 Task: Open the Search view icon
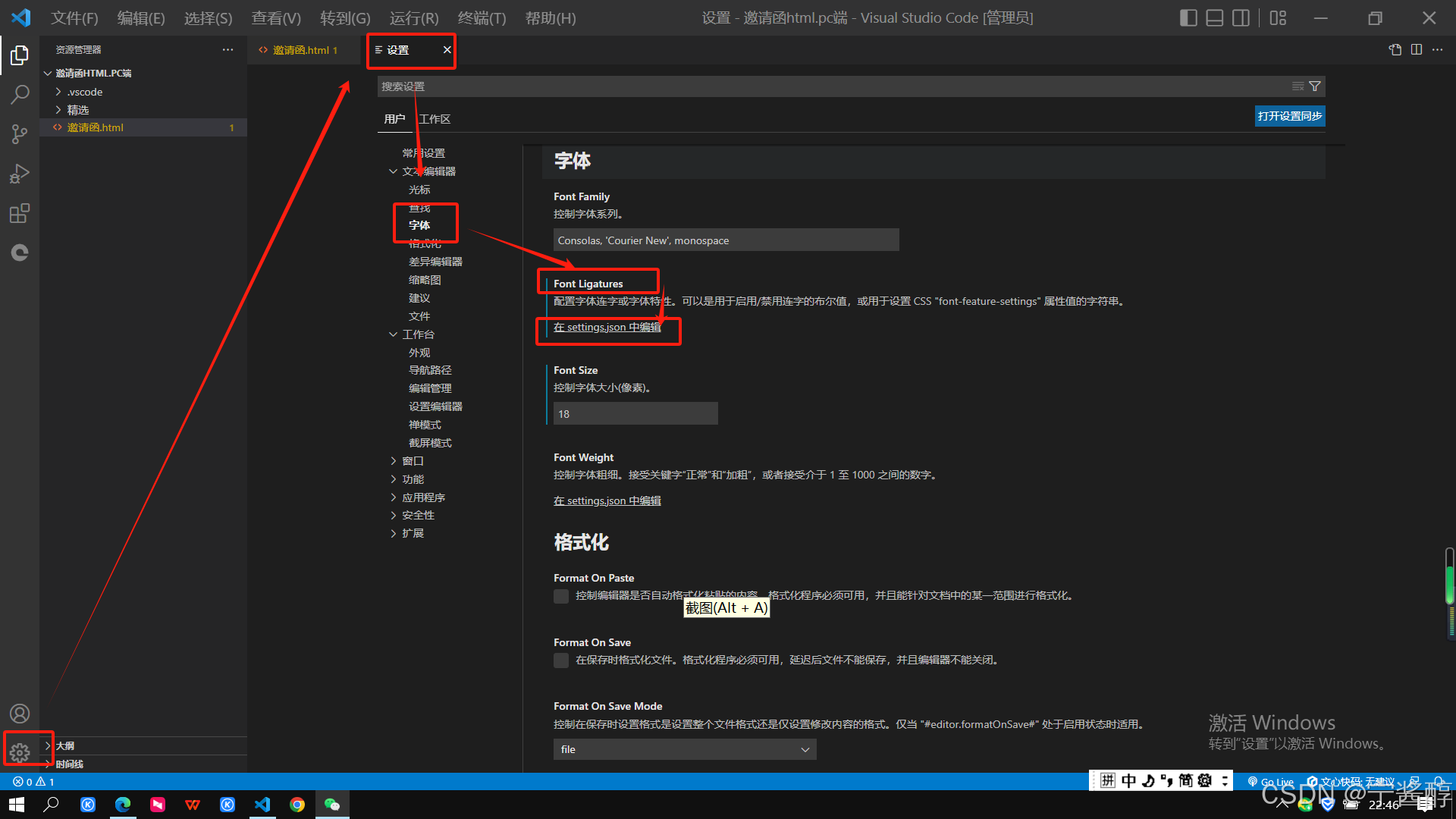coord(20,95)
